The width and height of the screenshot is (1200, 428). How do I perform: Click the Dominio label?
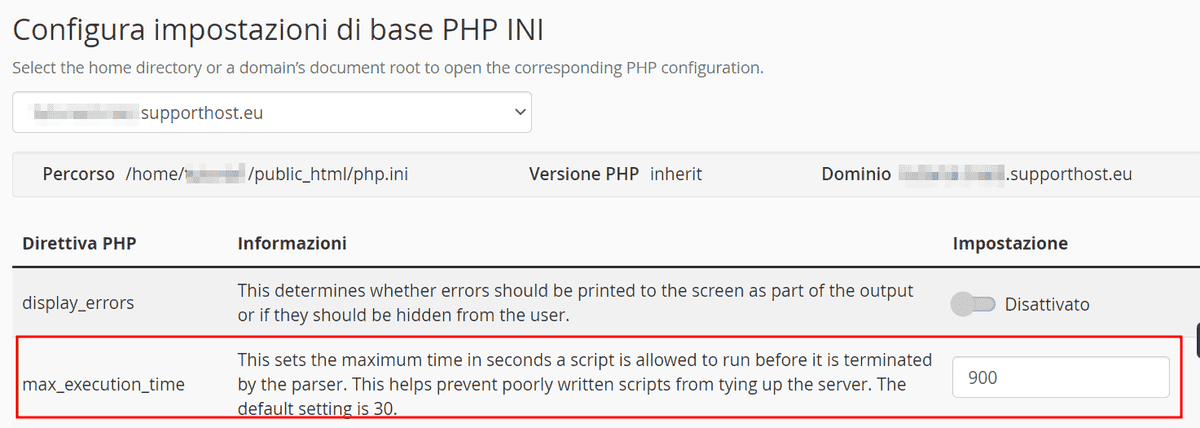click(856, 174)
